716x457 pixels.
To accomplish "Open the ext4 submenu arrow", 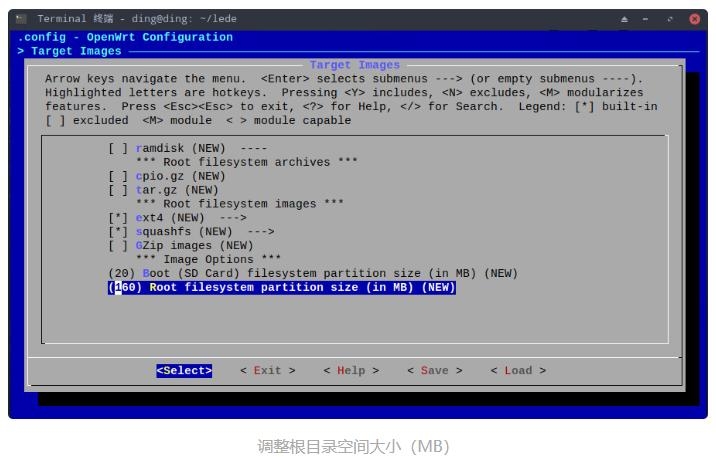I will (233, 218).
